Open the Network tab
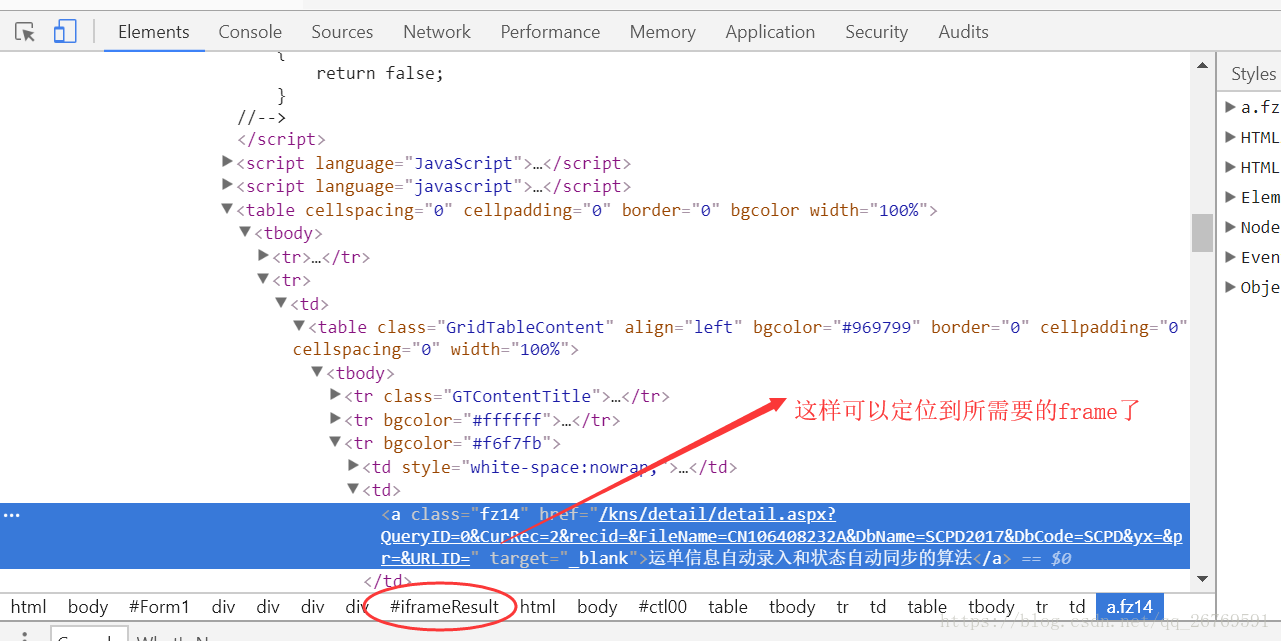The image size is (1281, 641). pos(437,32)
